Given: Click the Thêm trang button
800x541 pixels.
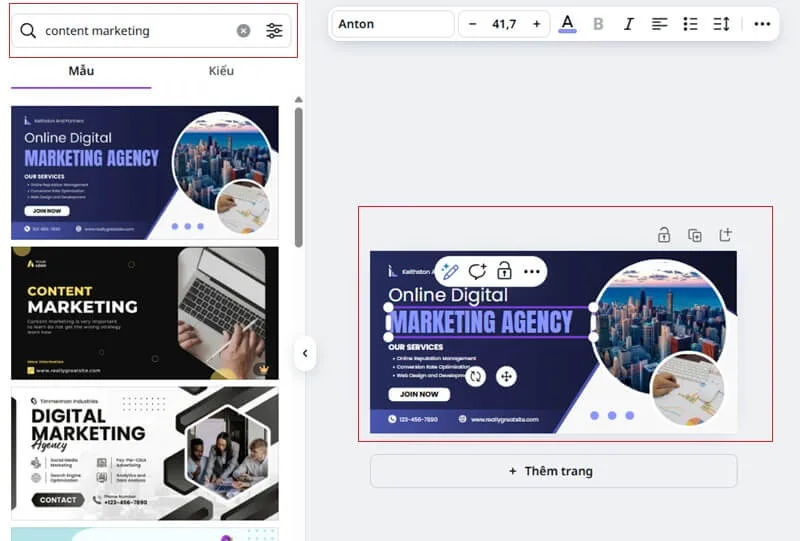Looking at the screenshot, I should coord(554,471).
